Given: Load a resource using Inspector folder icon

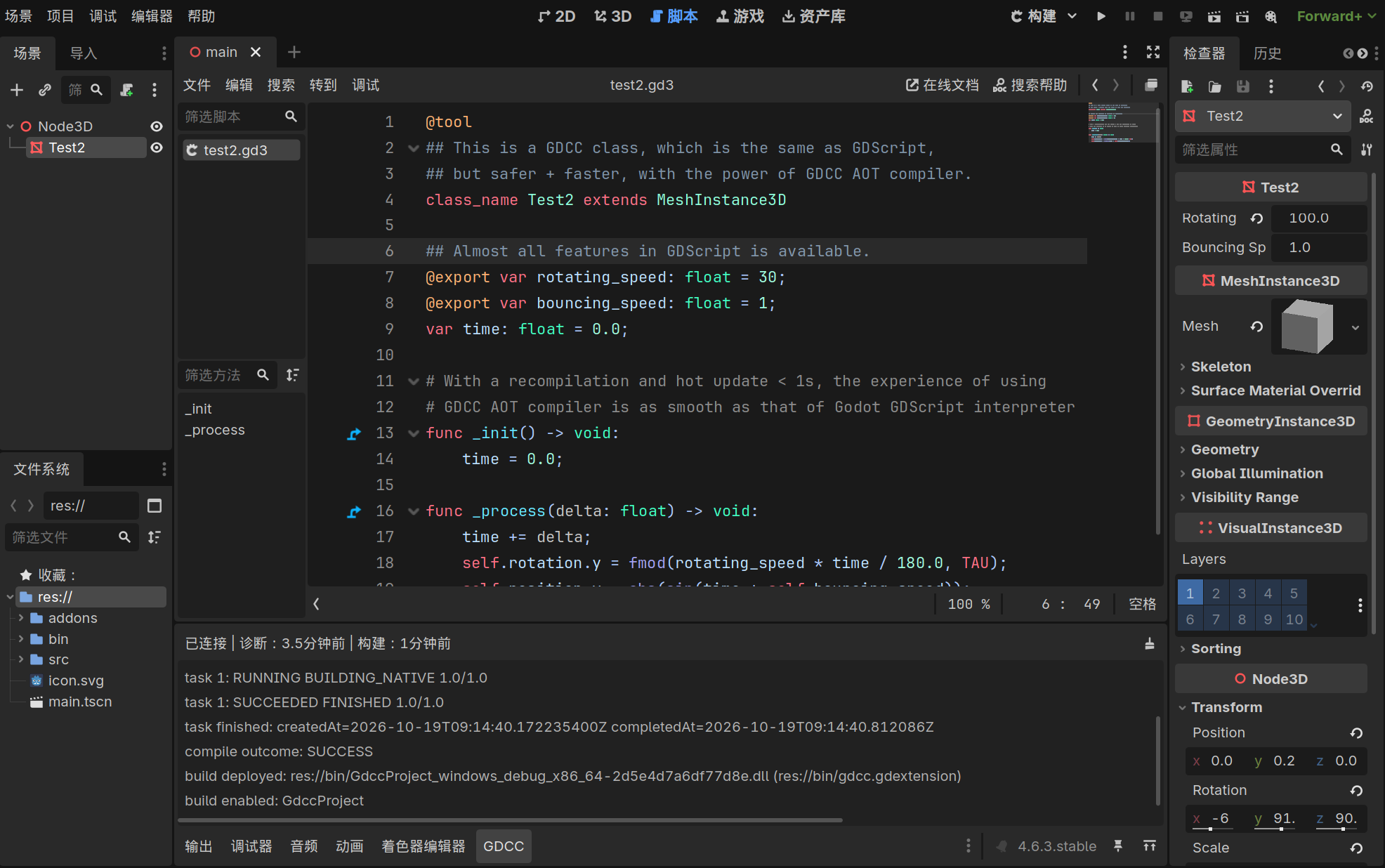Looking at the screenshot, I should (1215, 86).
